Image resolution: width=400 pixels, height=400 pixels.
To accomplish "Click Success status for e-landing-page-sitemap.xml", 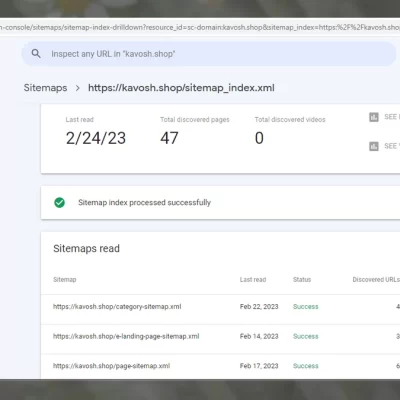I will pos(306,336).
